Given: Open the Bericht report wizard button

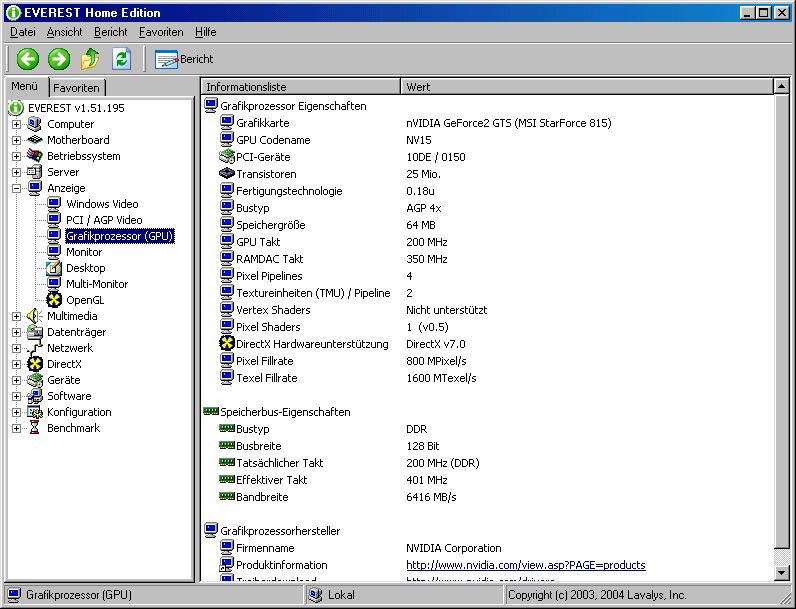Looking at the screenshot, I should point(184,59).
